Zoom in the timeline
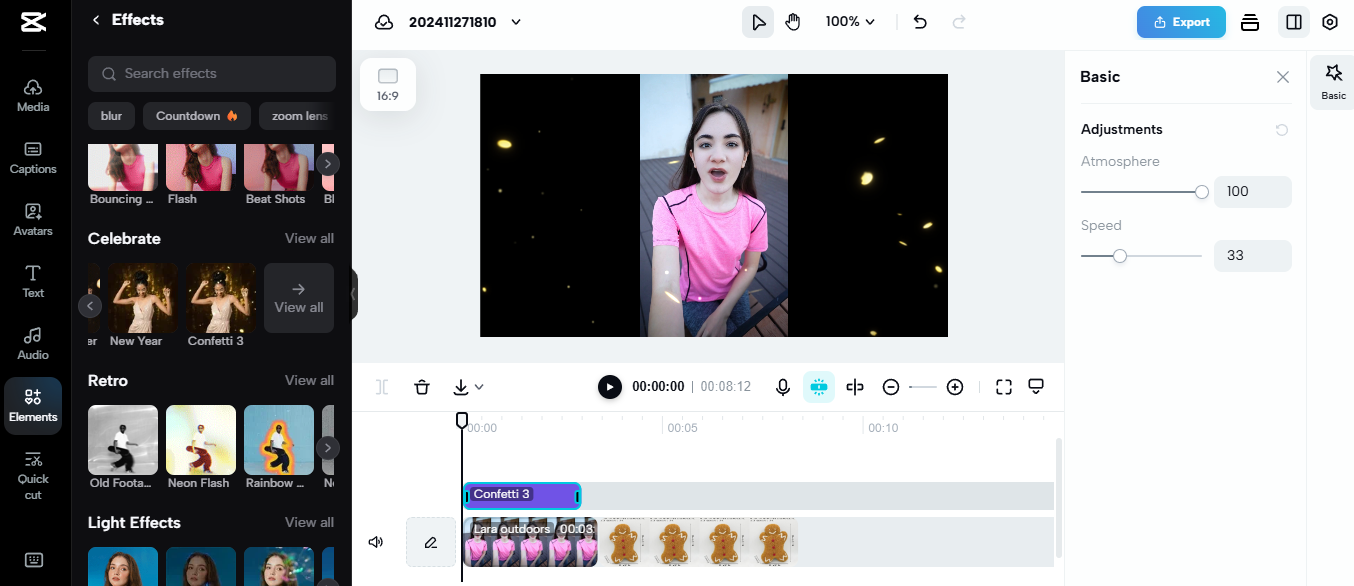This screenshot has height=586, width=1354. point(955,387)
